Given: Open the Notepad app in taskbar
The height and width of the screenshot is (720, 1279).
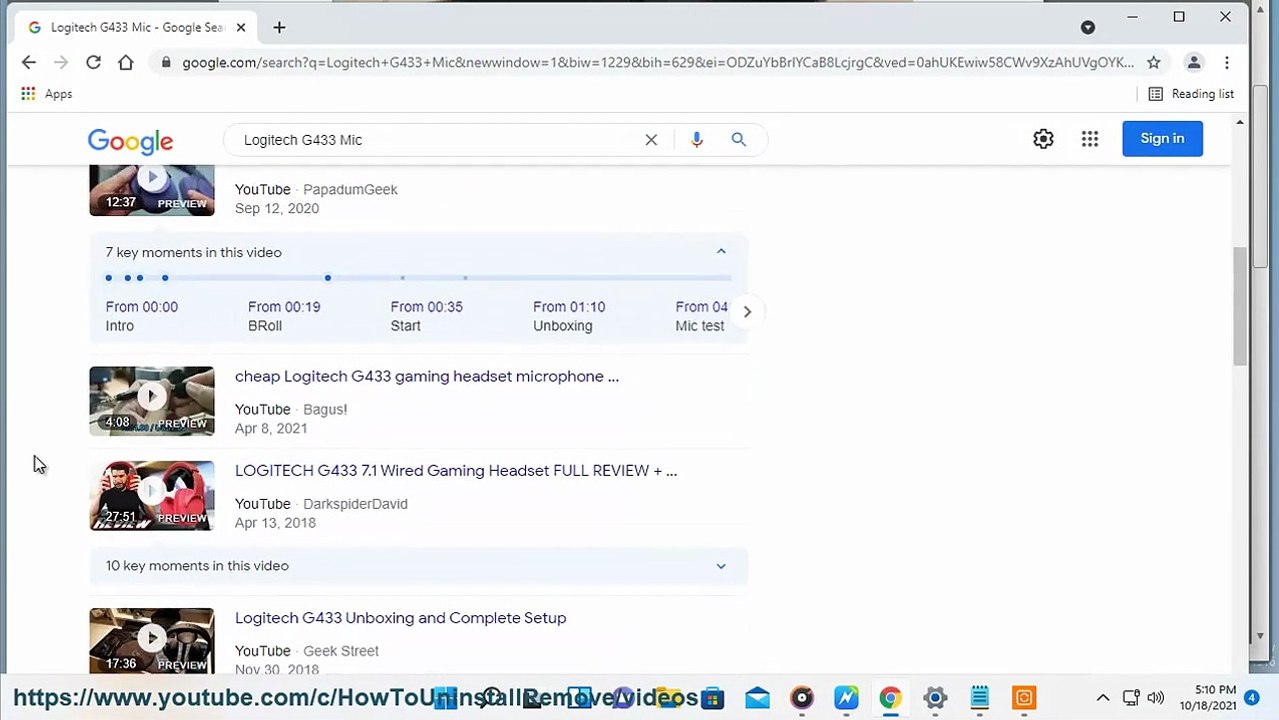Looking at the screenshot, I should coord(979,697).
